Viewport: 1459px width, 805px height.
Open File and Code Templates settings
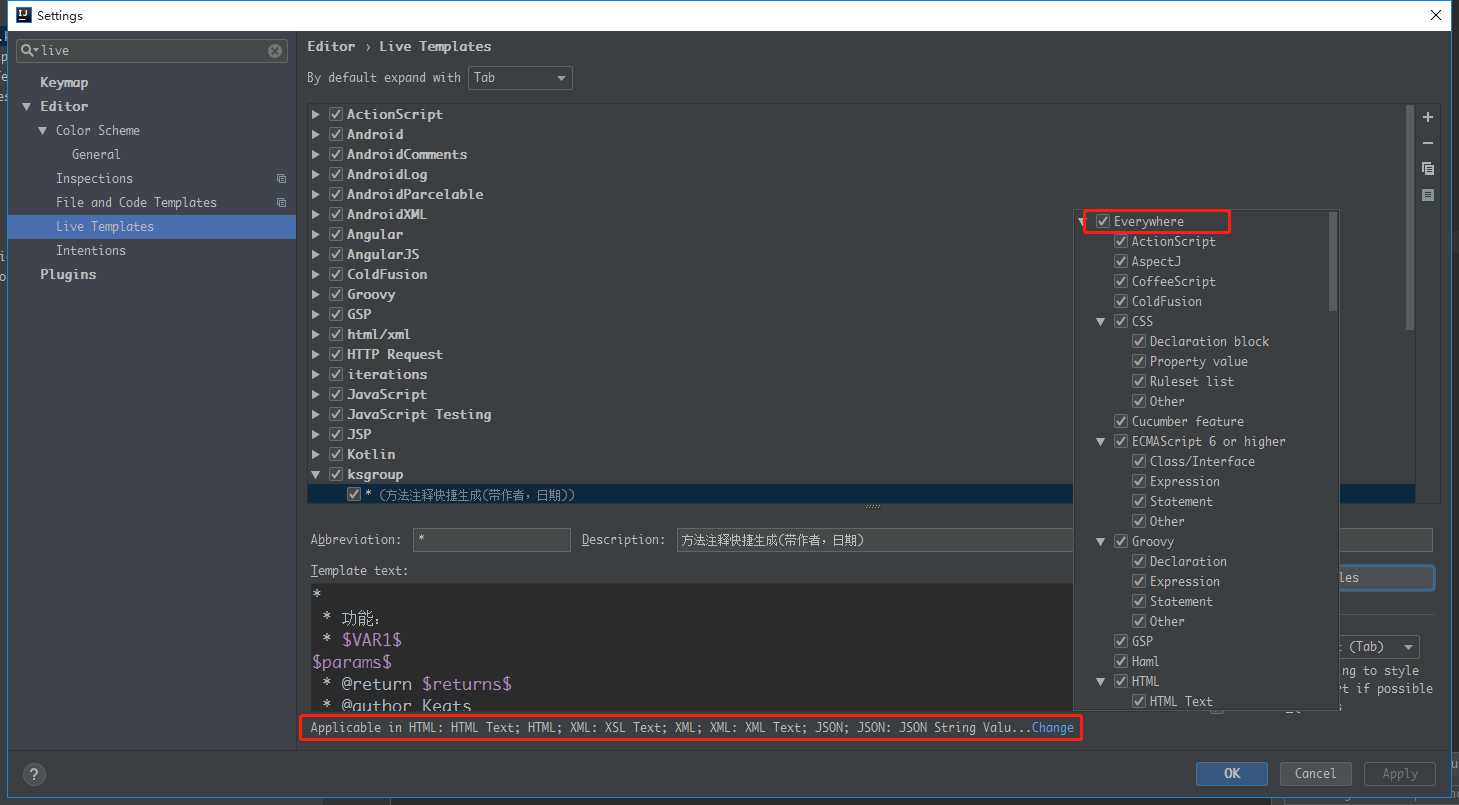[136, 202]
